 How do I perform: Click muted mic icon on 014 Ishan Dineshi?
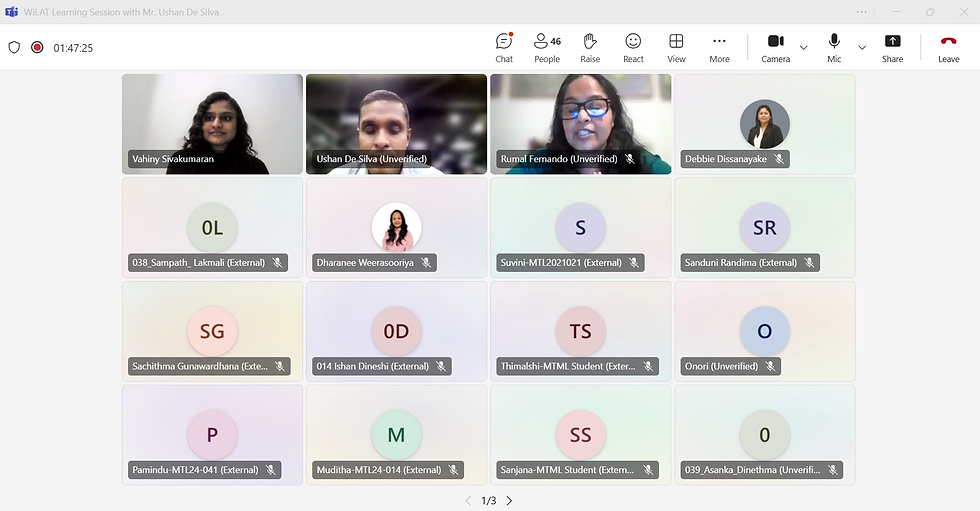[x=441, y=366]
